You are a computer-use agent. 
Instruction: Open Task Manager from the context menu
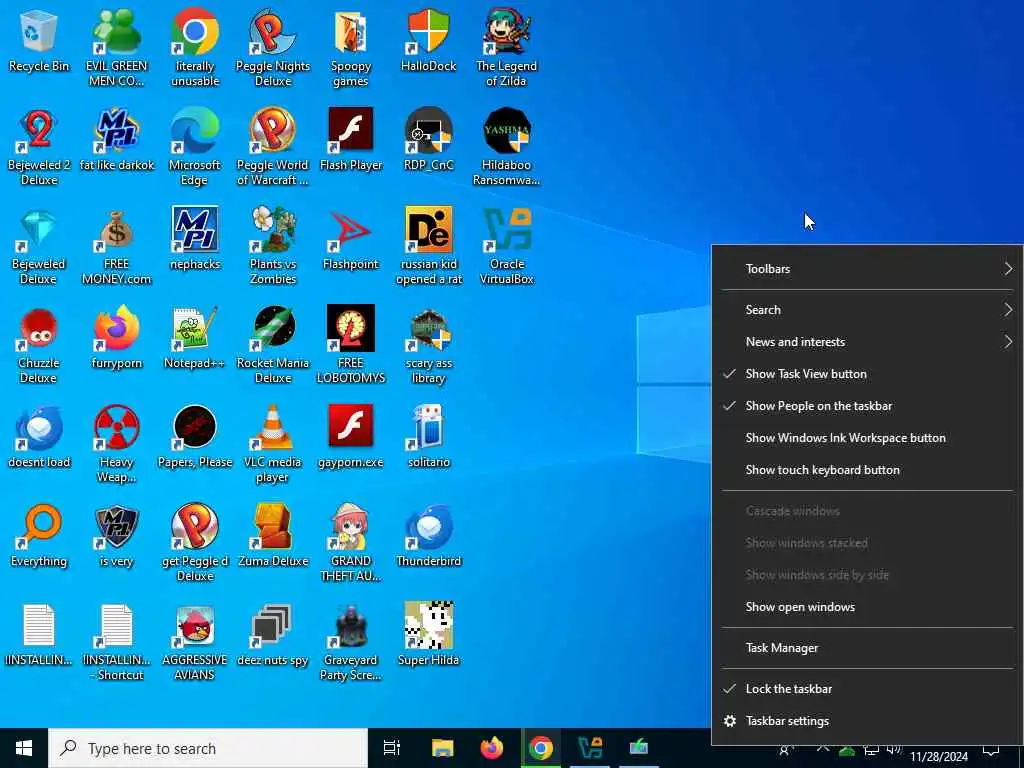click(x=867, y=648)
